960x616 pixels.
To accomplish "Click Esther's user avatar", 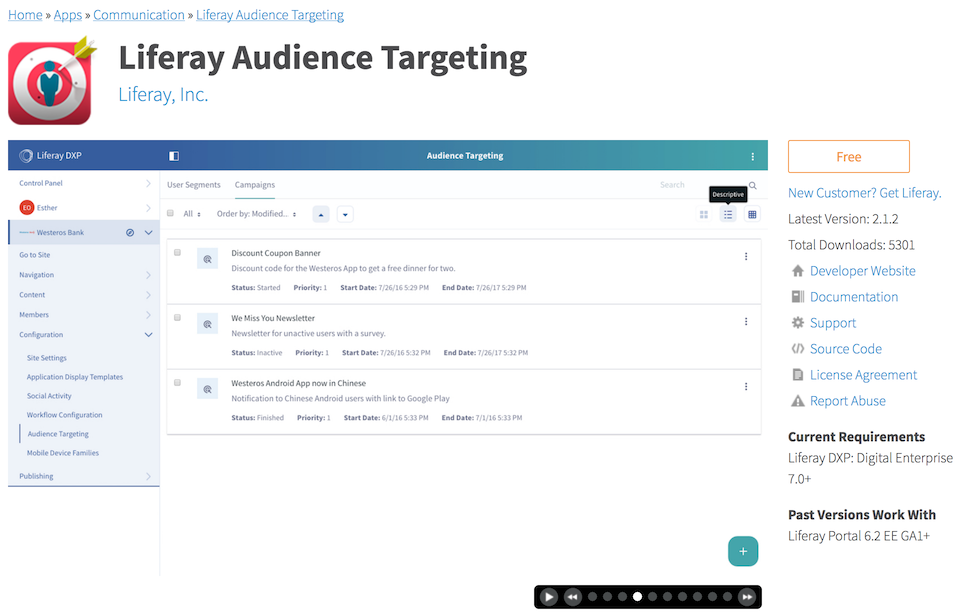I will pos(26,208).
